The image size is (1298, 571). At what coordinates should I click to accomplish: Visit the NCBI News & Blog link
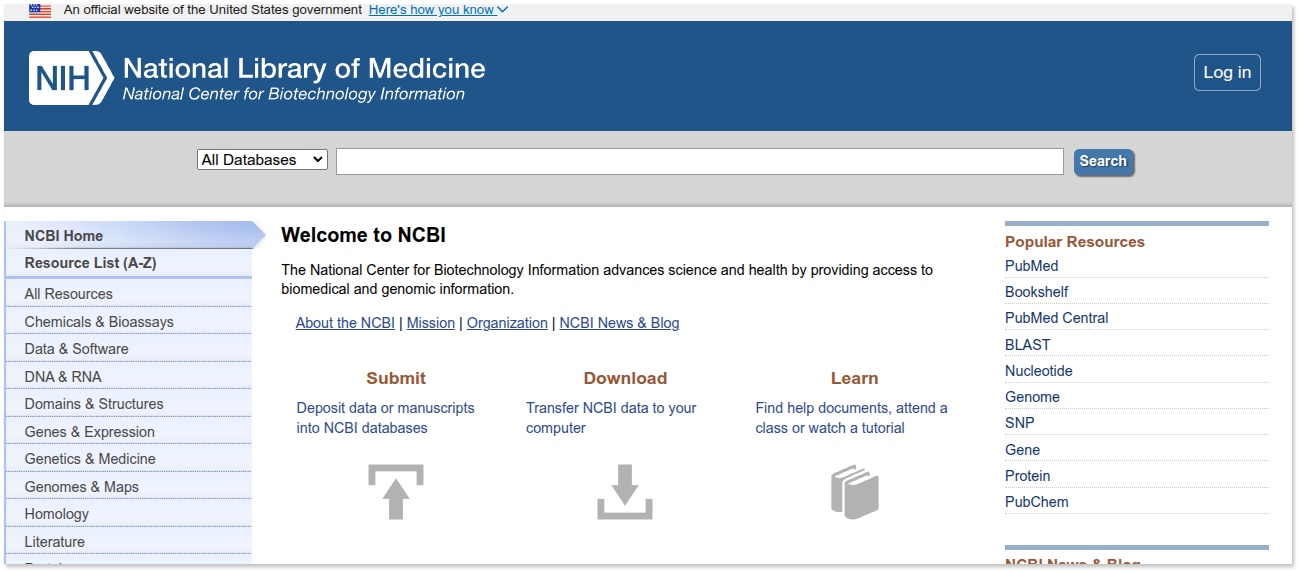pos(619,323)
